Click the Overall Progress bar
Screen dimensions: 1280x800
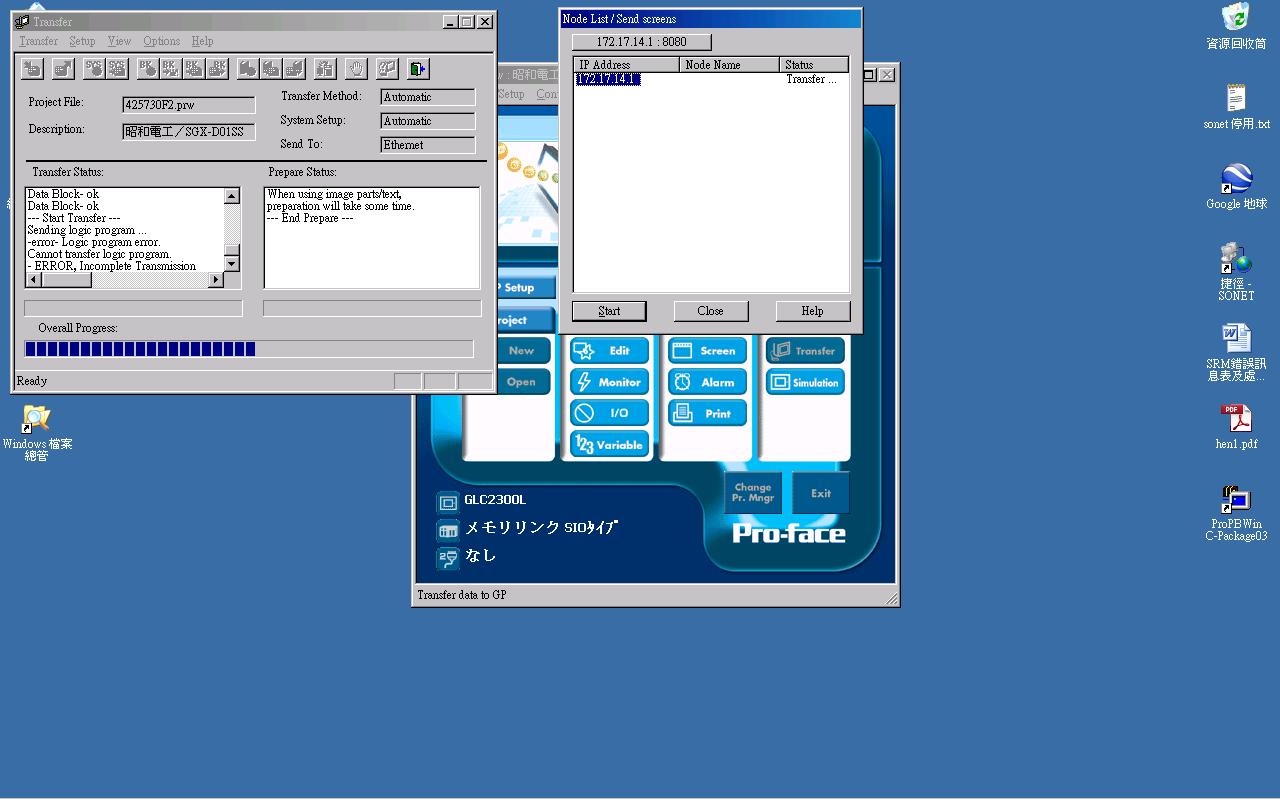tap(248, 349)
